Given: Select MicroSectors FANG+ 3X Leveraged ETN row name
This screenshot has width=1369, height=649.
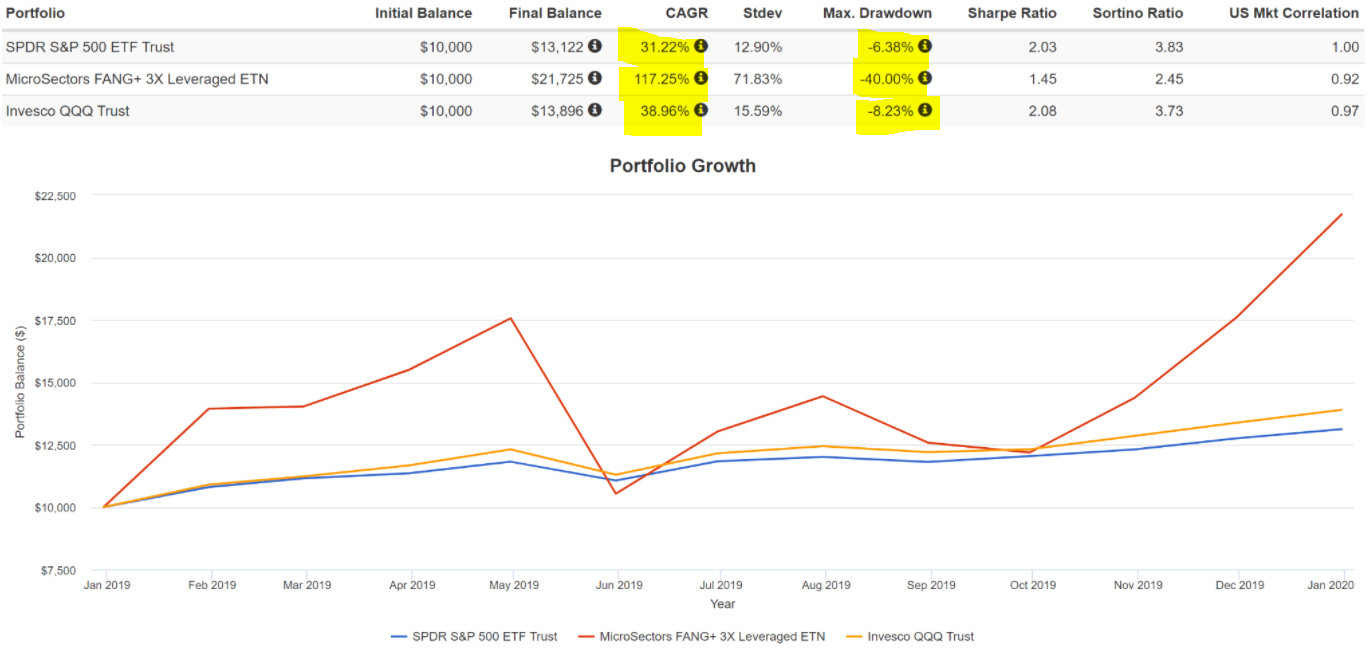Looking at the screenshot, I should click(137, 79).
